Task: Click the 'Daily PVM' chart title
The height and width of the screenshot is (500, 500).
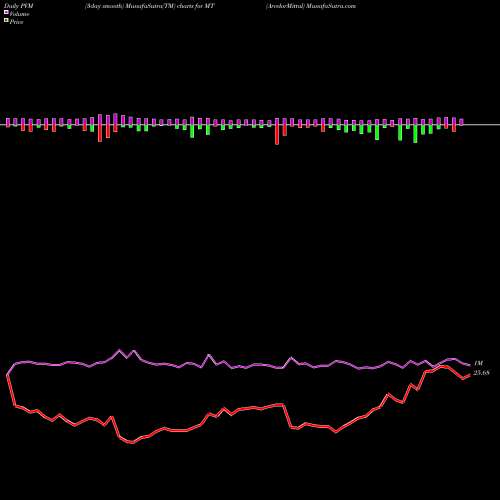Action: pos(19,6)
